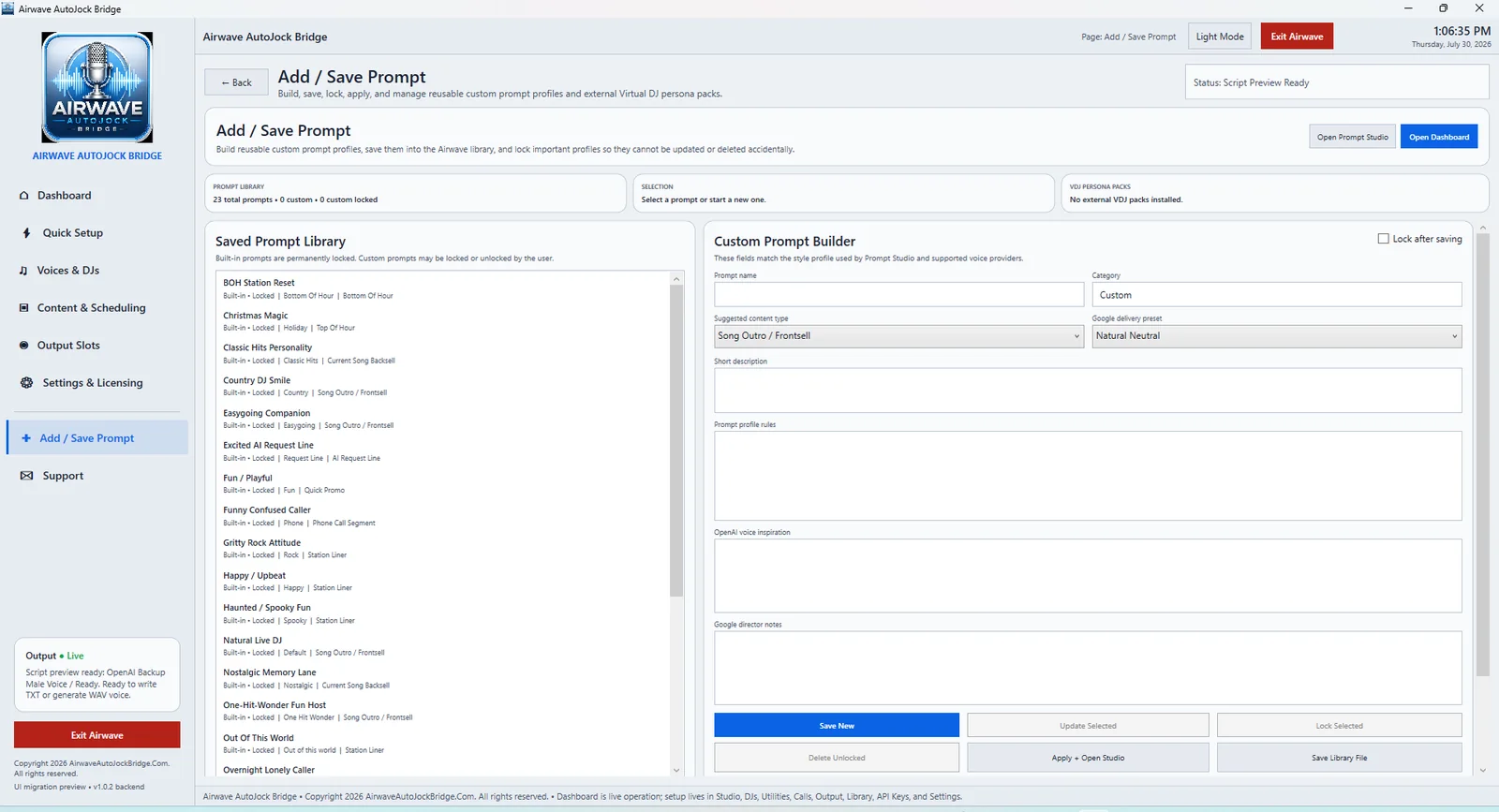Select the Funny Confused Caller prompt
The width and height of the screenshot is (1499, 812).
[442, 516]
